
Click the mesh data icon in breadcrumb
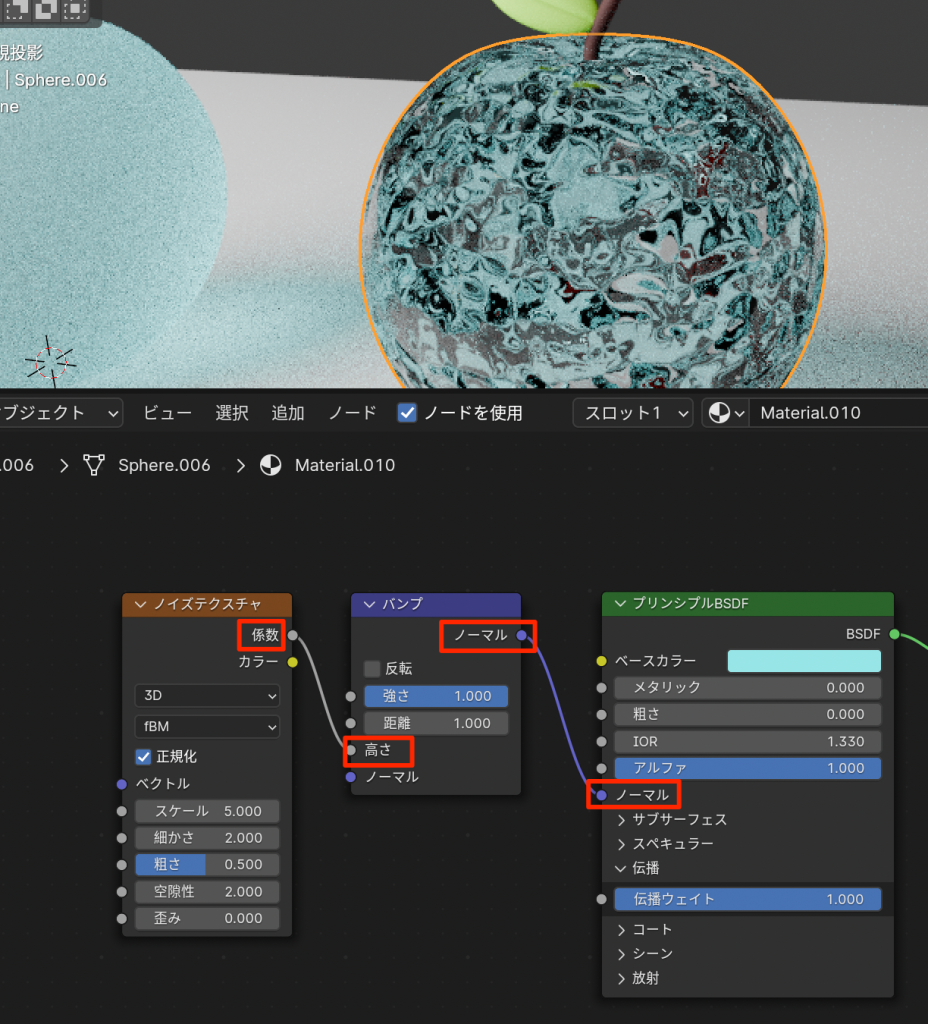click(x=94, y=465)
